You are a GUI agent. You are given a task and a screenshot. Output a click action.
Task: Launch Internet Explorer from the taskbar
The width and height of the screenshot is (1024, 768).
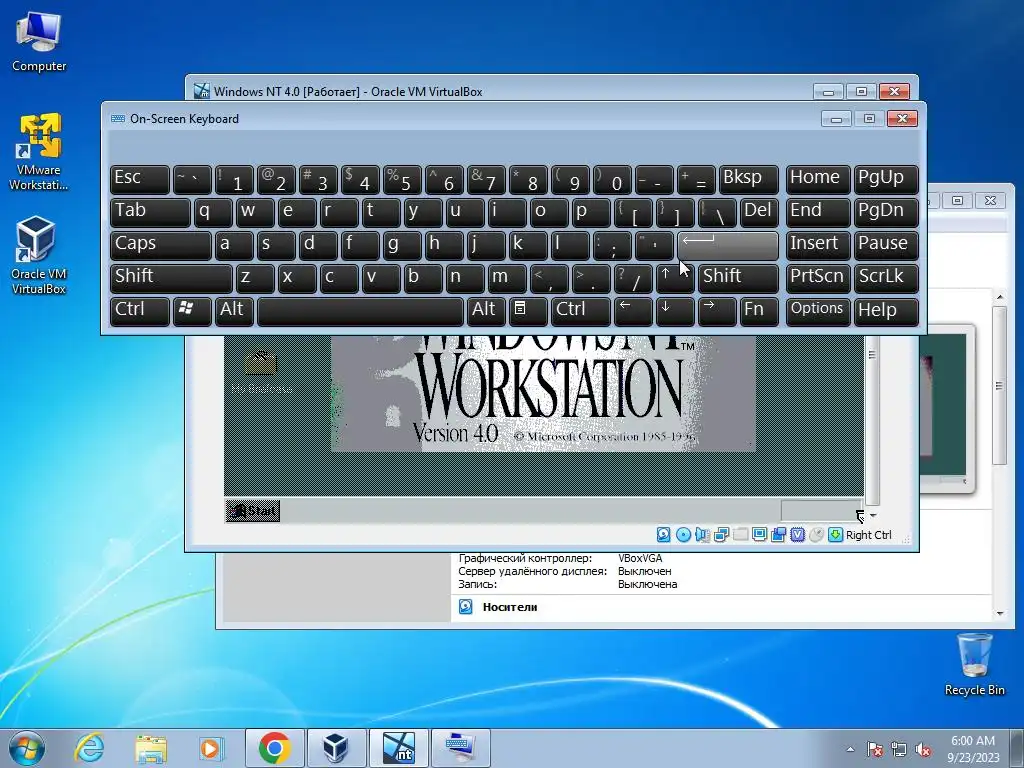click(x=89, y=748)
